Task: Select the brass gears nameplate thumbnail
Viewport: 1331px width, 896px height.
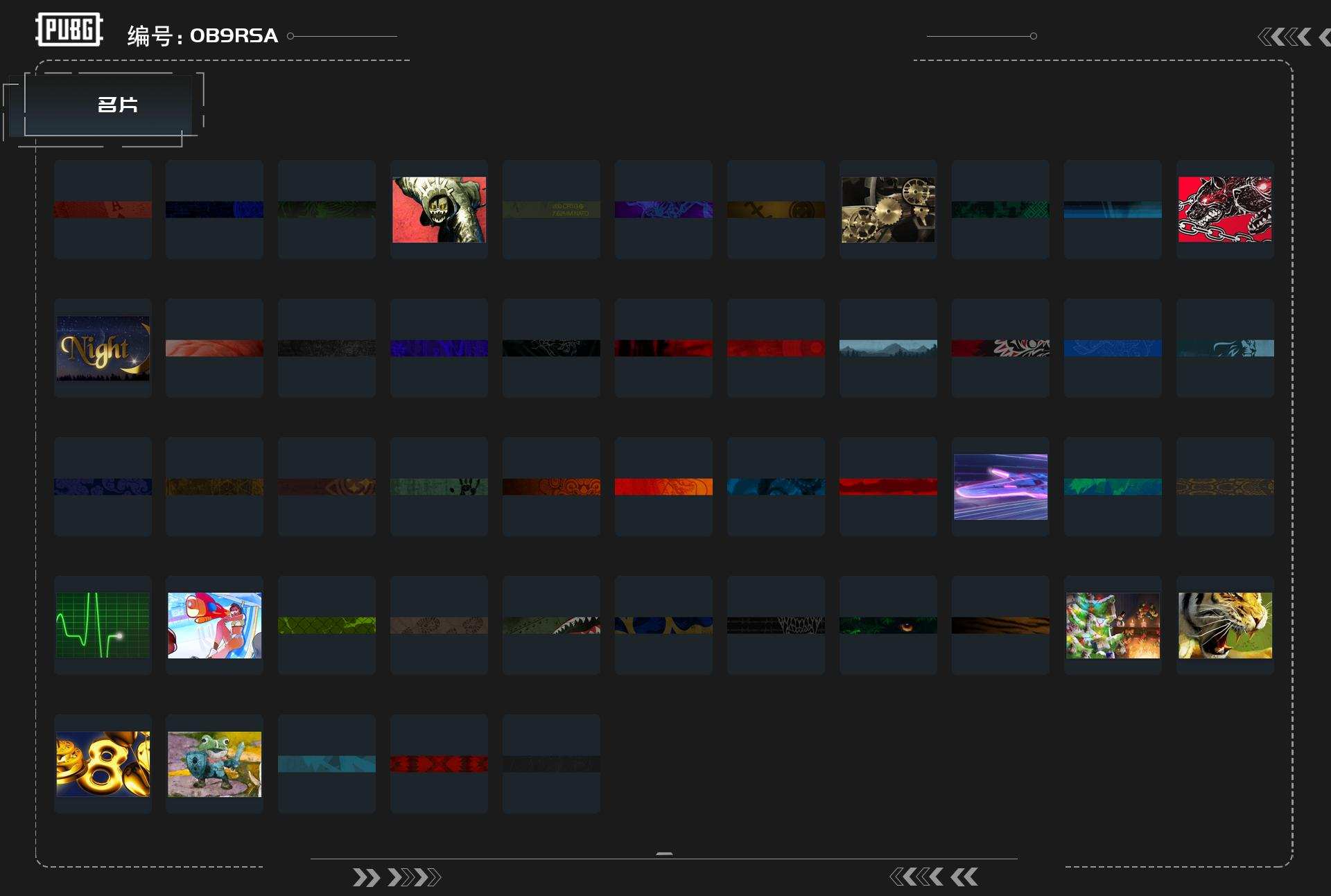Action: [x=888, y=209]
